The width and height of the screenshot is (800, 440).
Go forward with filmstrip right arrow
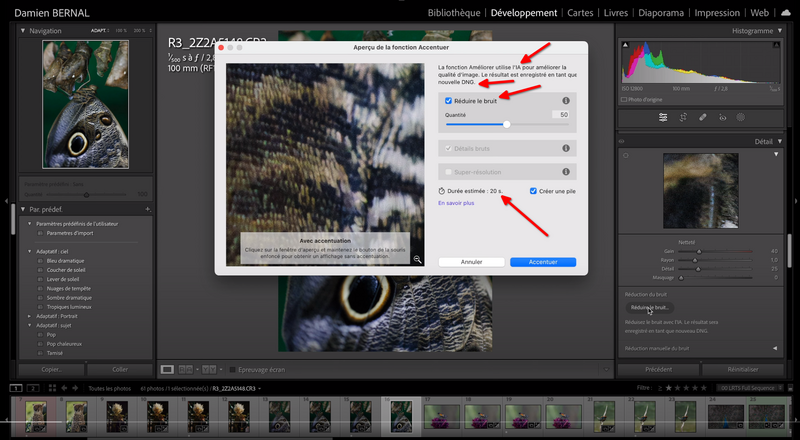point(76,388)
